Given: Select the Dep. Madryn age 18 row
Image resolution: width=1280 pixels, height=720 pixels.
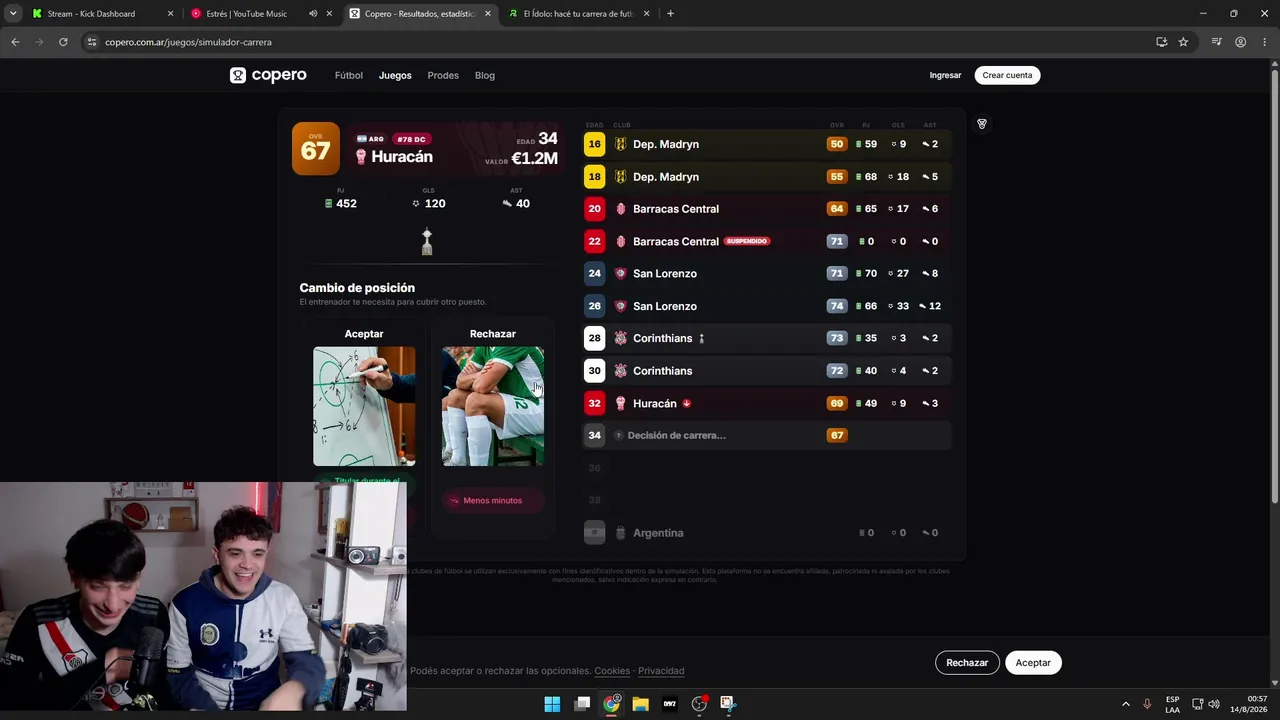Looking at the screenshot, I should click(766, 177).
